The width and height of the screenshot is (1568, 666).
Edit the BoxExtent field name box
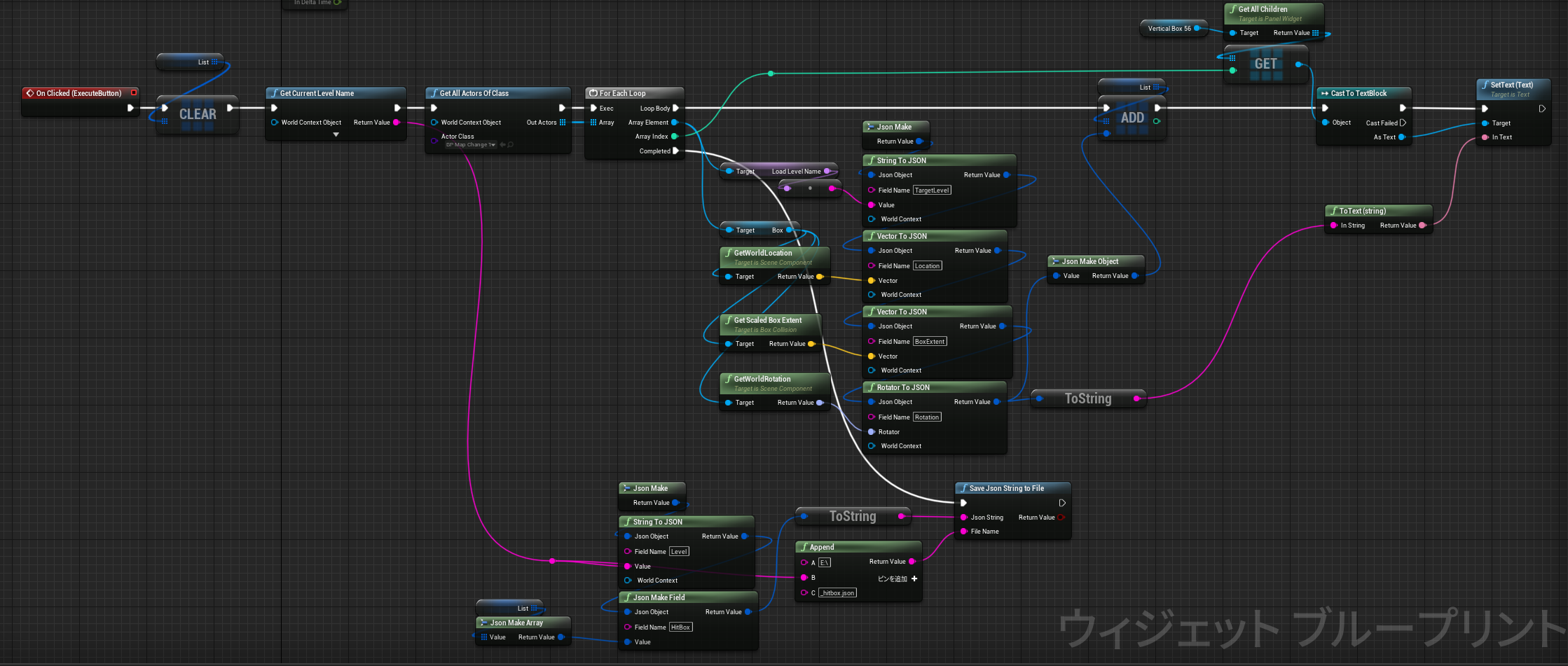coord(930,342)
